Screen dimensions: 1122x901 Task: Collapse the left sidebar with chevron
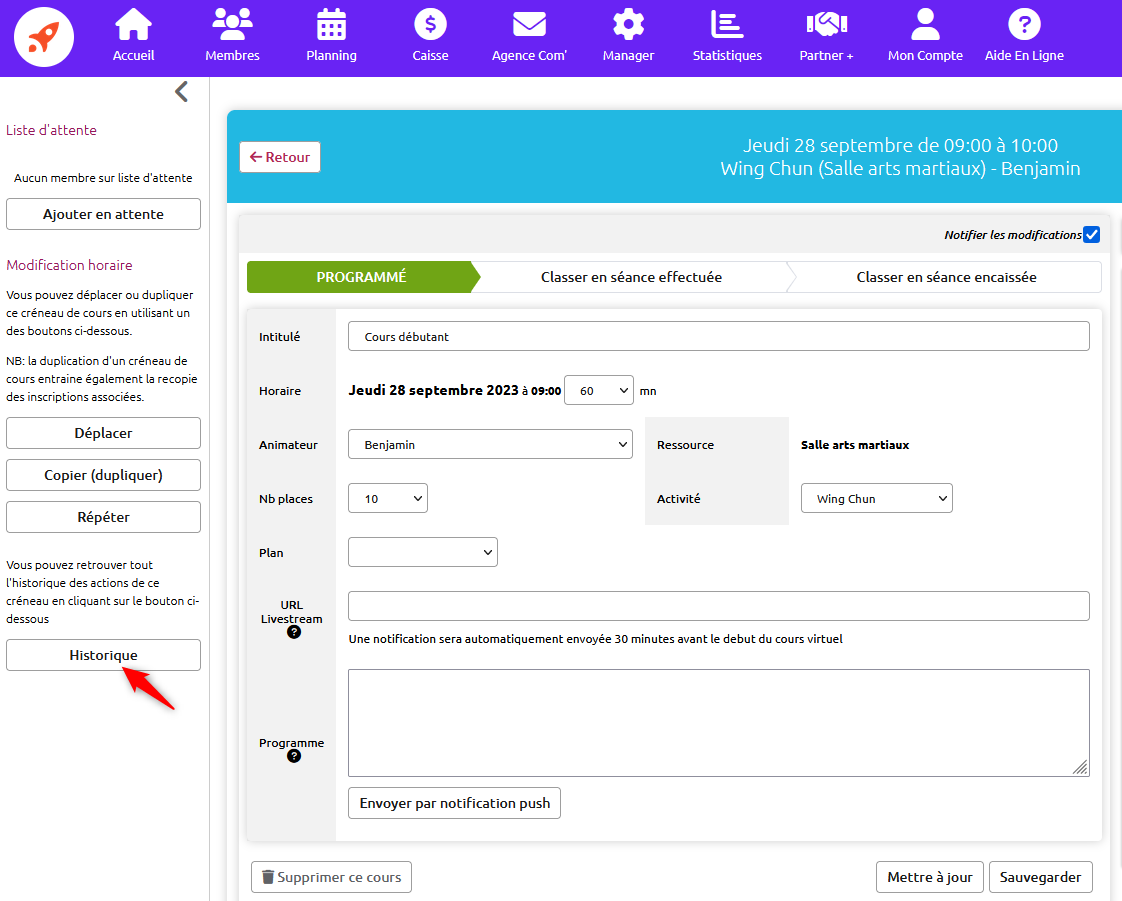click(x=182, y=92)
